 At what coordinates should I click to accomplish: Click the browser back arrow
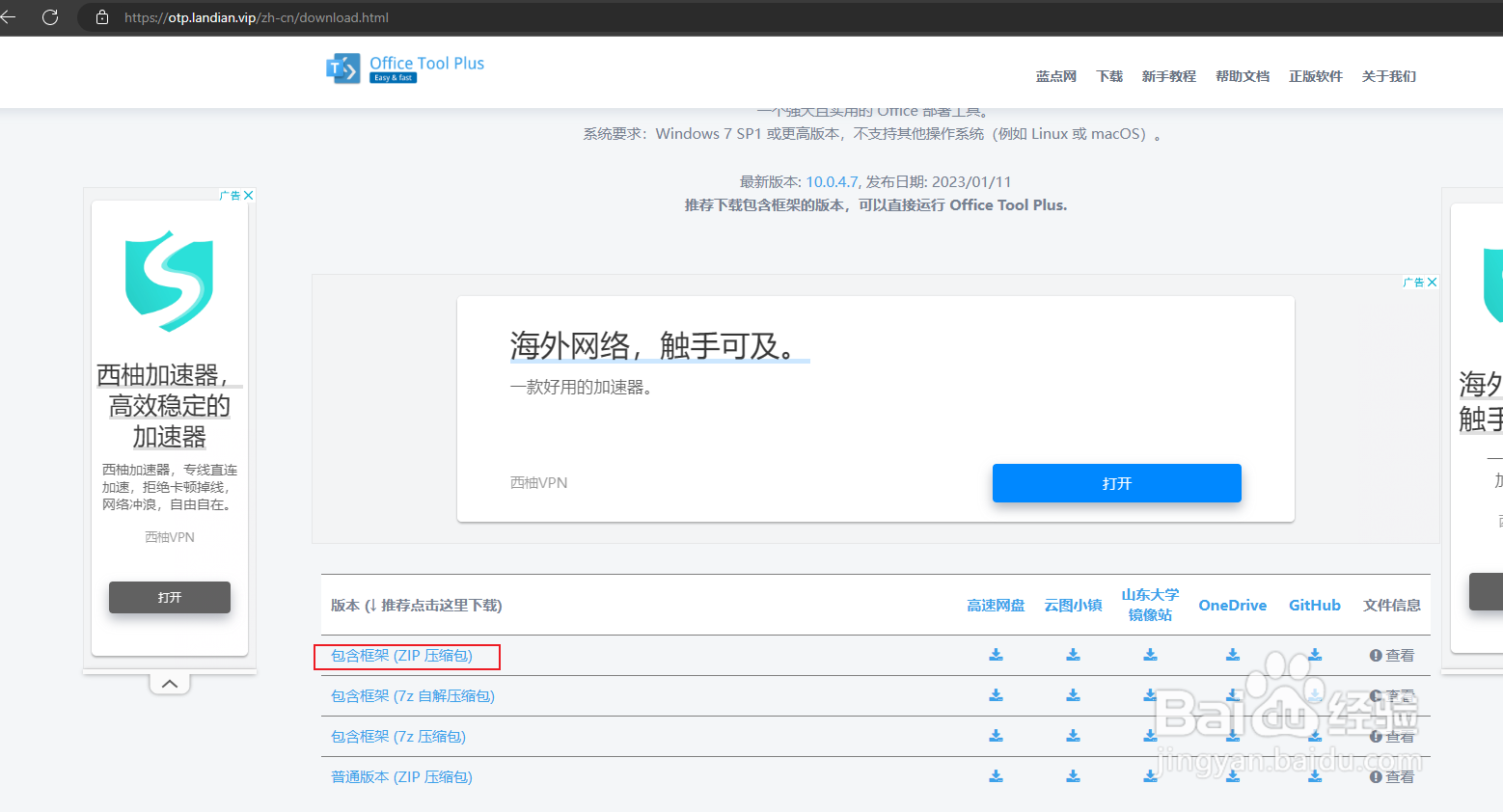[9, 17]
